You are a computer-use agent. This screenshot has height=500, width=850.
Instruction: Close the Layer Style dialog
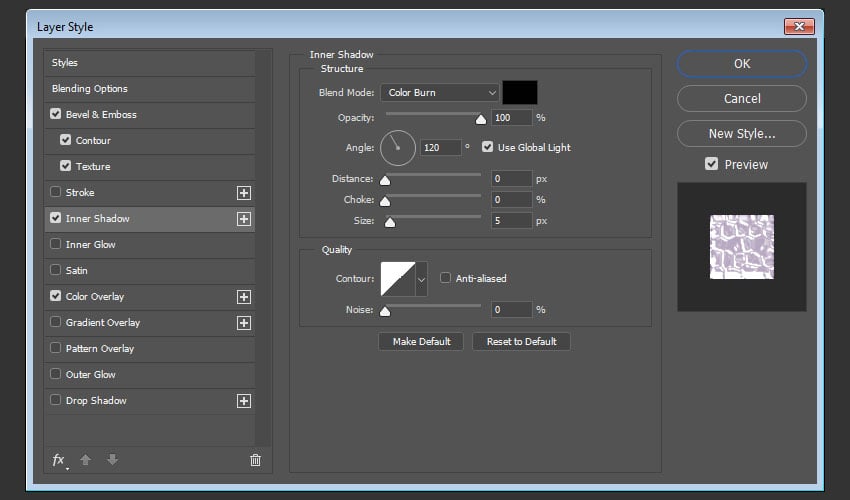pos(799,27)
